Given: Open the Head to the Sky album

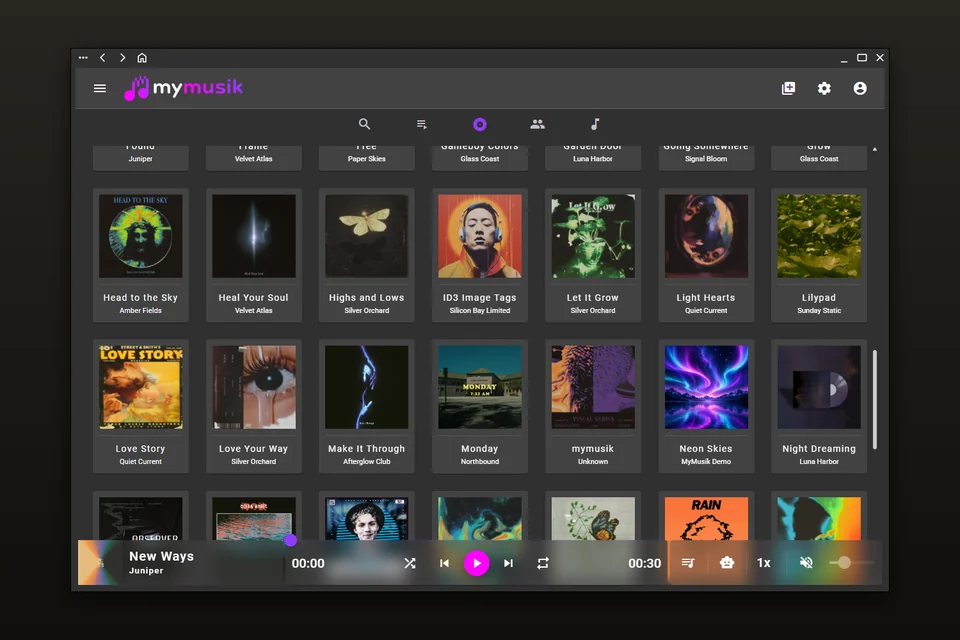Looking at the screenshot, I should pos(140,255).
